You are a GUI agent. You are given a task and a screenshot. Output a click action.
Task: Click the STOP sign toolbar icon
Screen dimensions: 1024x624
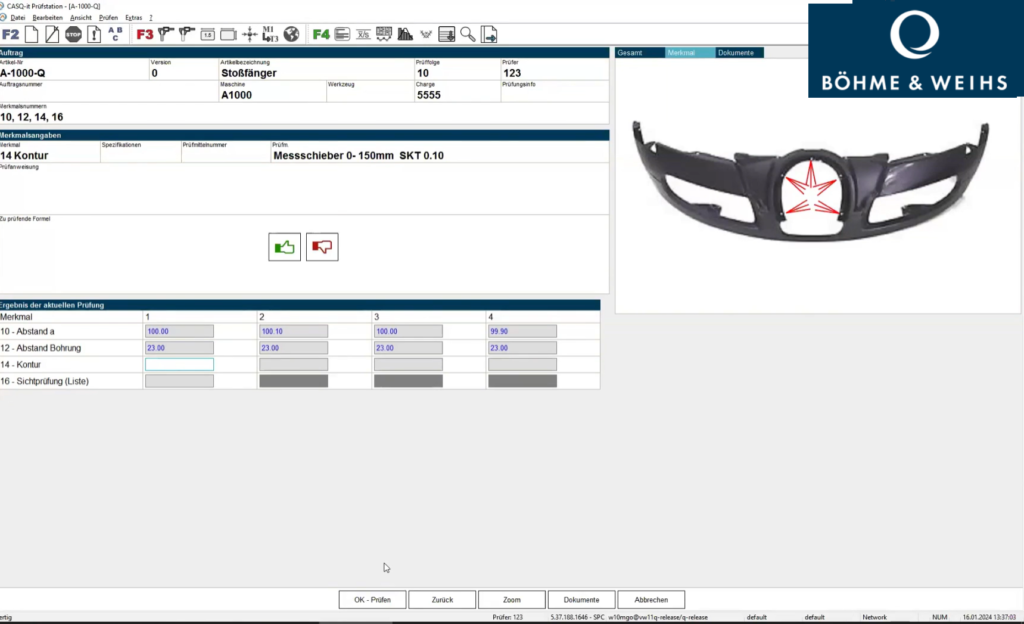[x=73, y=34]
